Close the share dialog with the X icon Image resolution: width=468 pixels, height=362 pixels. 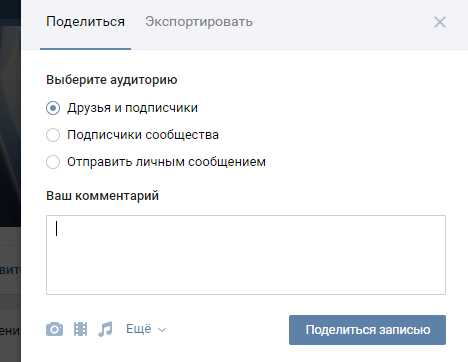[x=440, y=22]
